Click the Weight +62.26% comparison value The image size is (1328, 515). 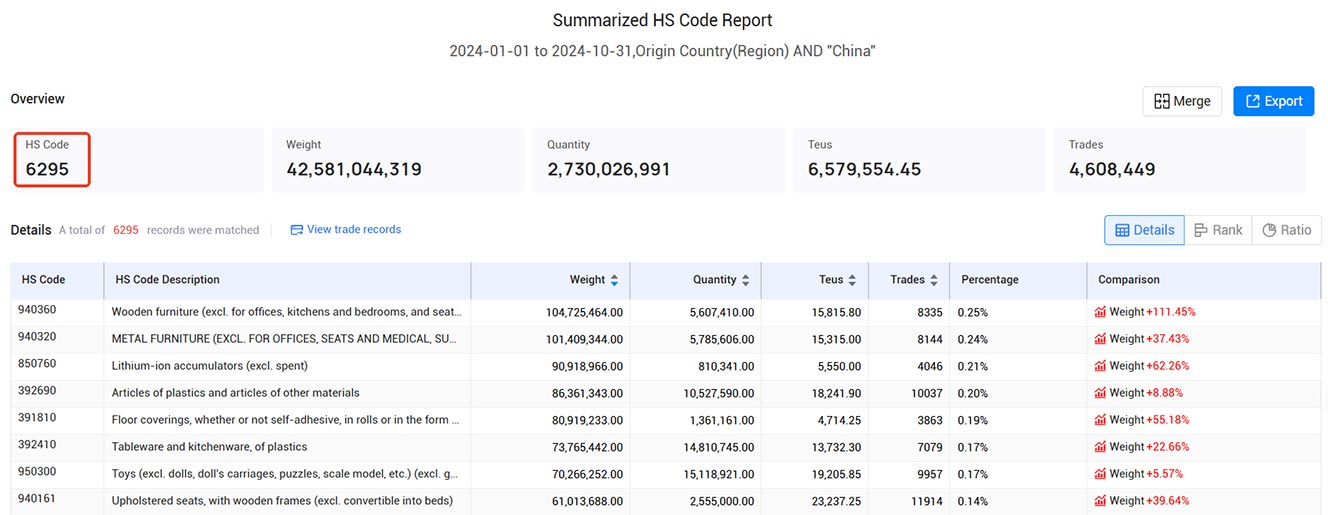(1149, 366)
